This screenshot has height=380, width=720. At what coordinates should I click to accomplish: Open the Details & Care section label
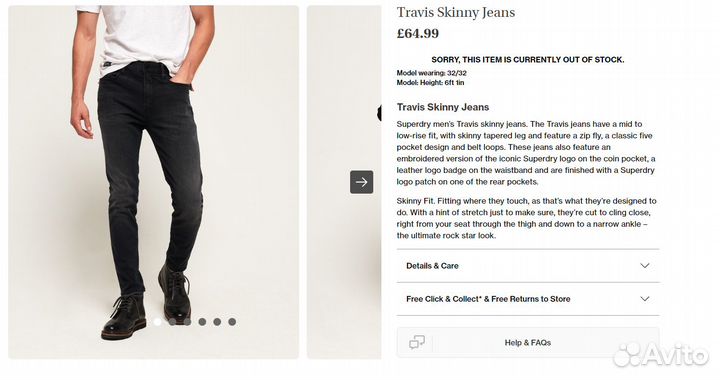(x=432, y=266)
